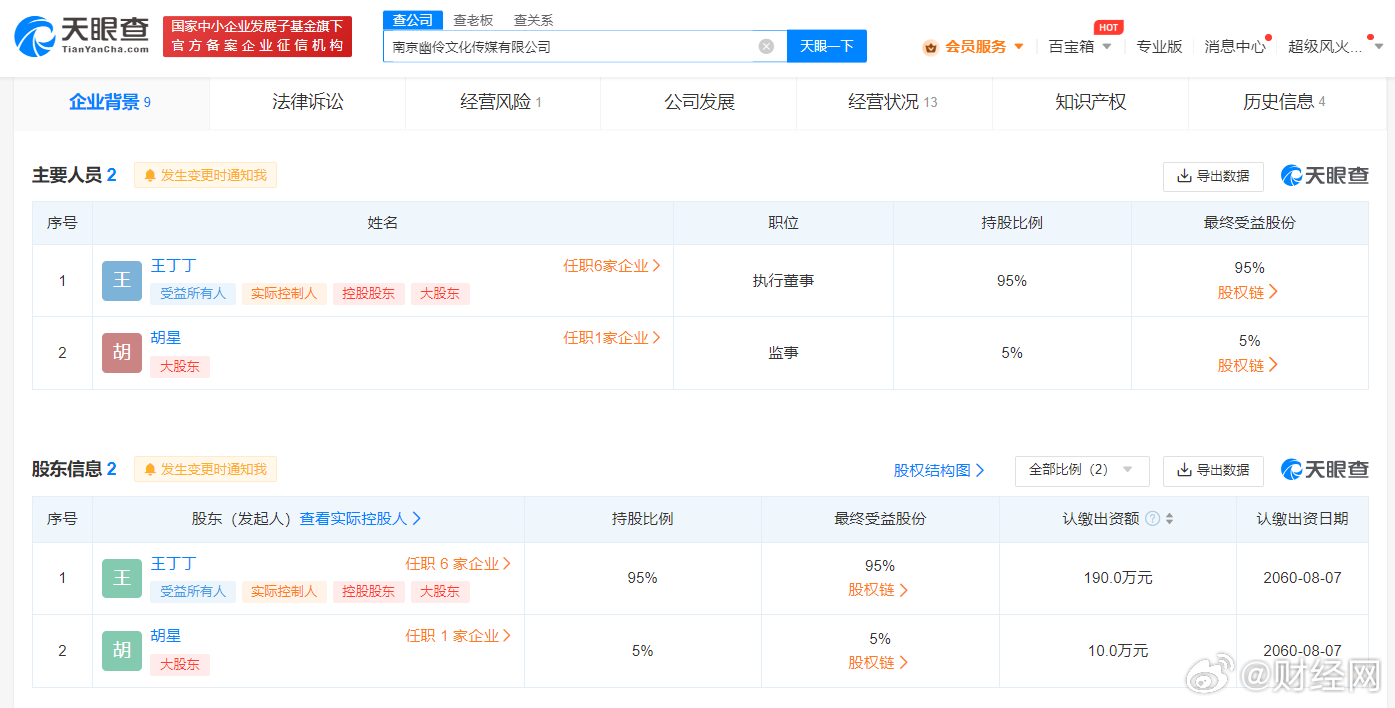
Task: Click the 天眼一下 search button
Action: tap(827, 46)
